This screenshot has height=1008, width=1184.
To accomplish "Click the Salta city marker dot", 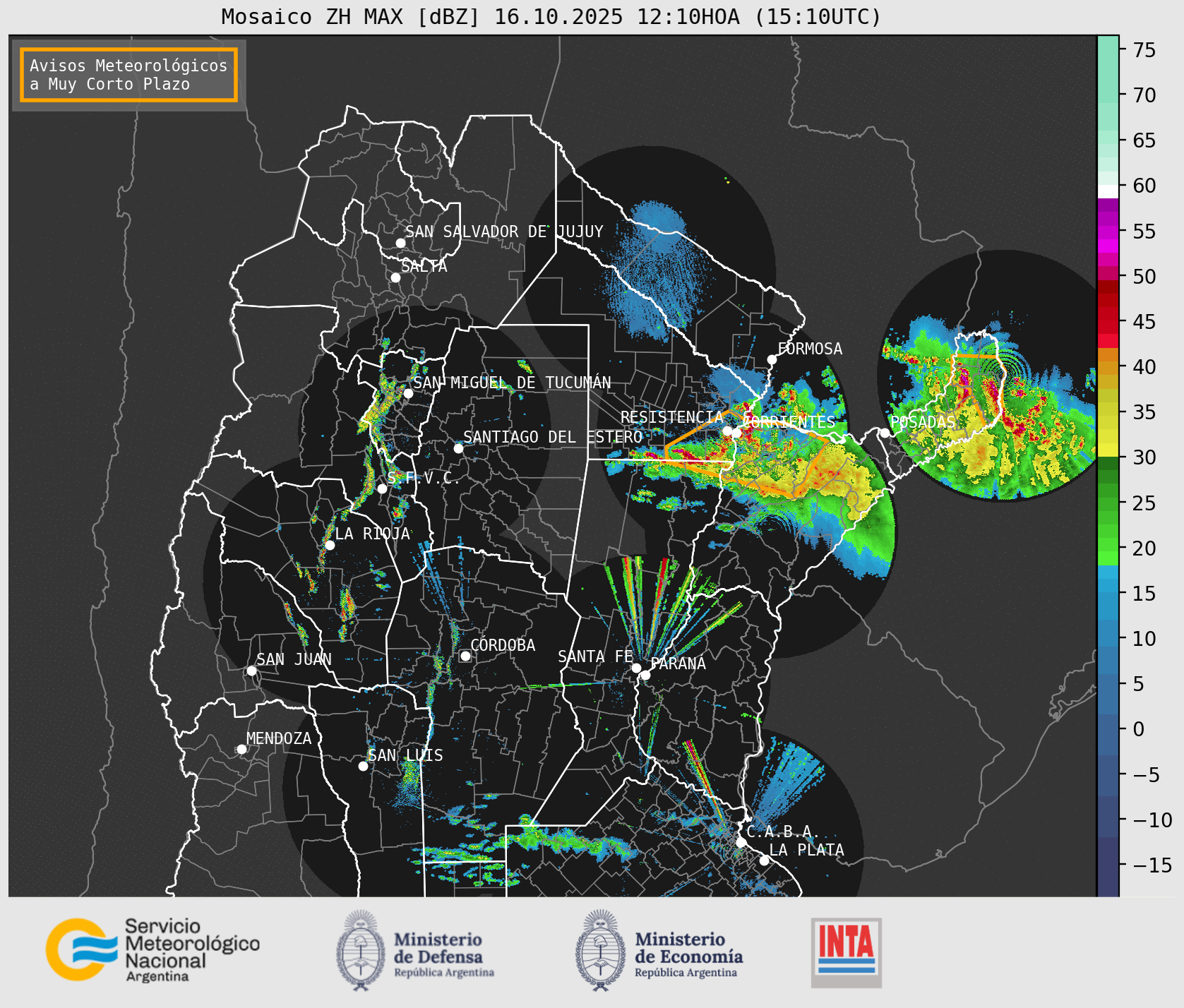I will 396,277.
